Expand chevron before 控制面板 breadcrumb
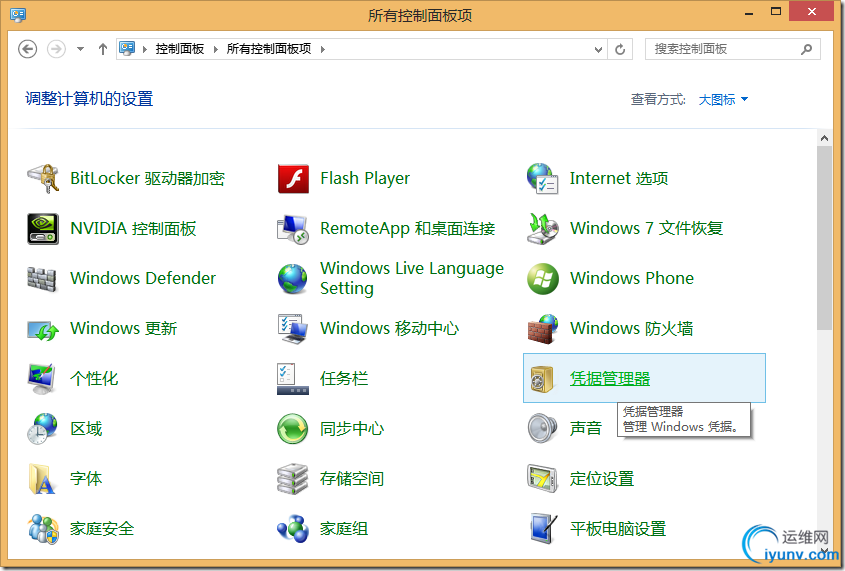845x571 pixels. (x=145, y=50)
